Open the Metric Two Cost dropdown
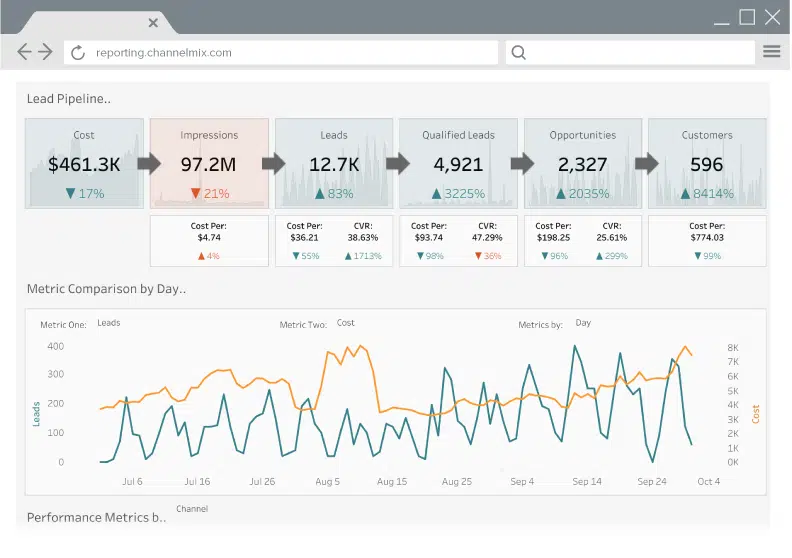 coord(345,323)
